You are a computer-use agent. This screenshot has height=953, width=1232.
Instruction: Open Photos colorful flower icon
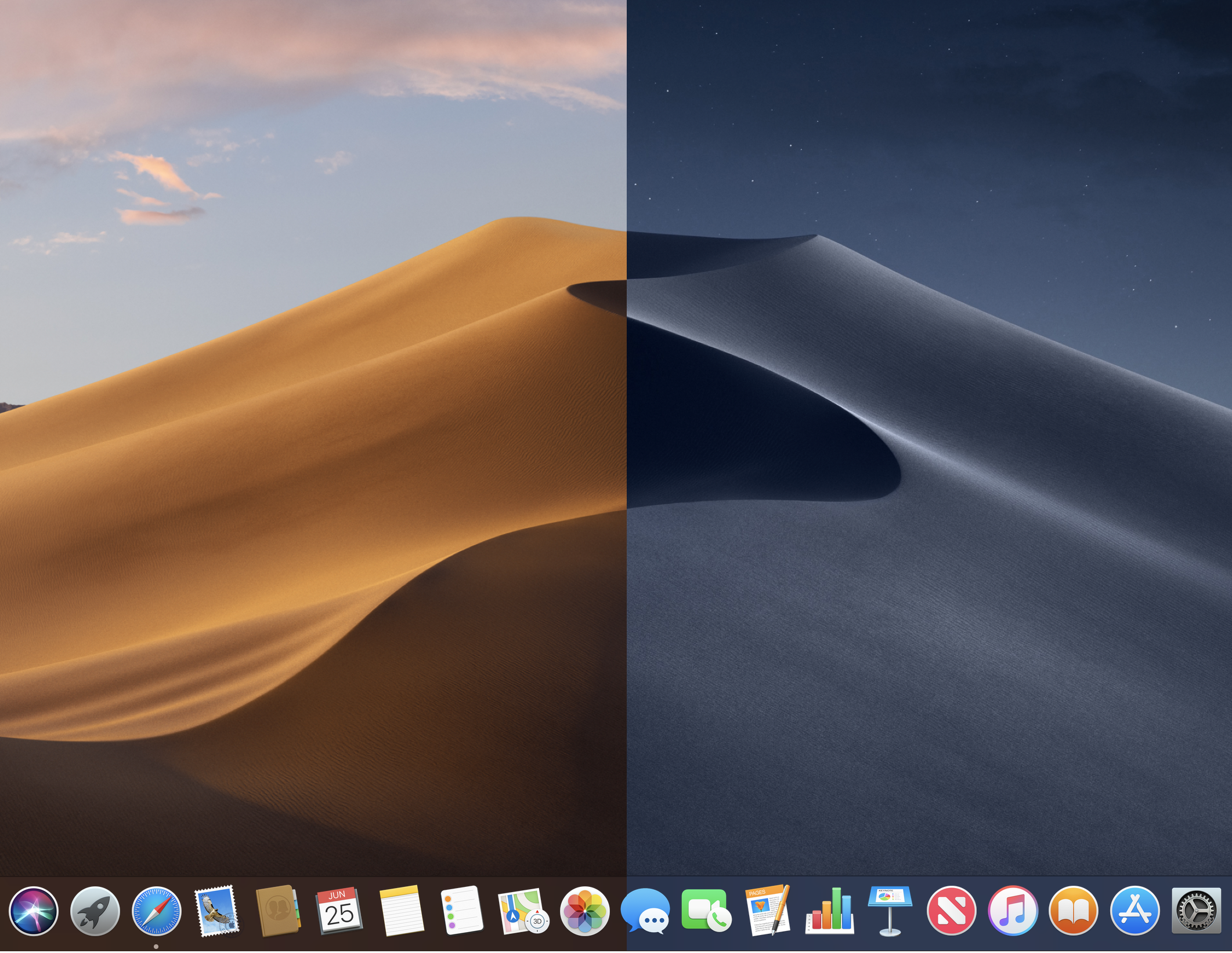(584, 911)
